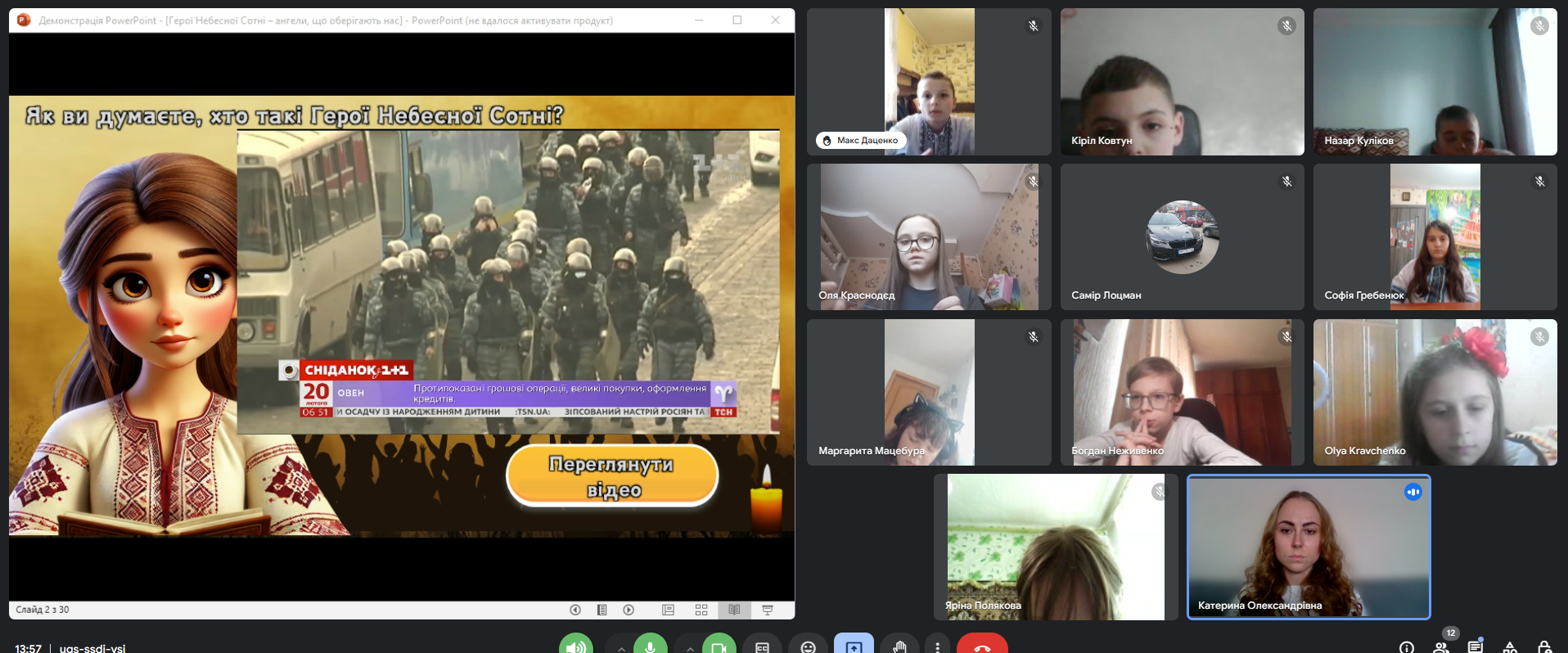The image size is (1568, 653).
Task: Open the emoji reactions panel
Action: click(x=808, y=646)
